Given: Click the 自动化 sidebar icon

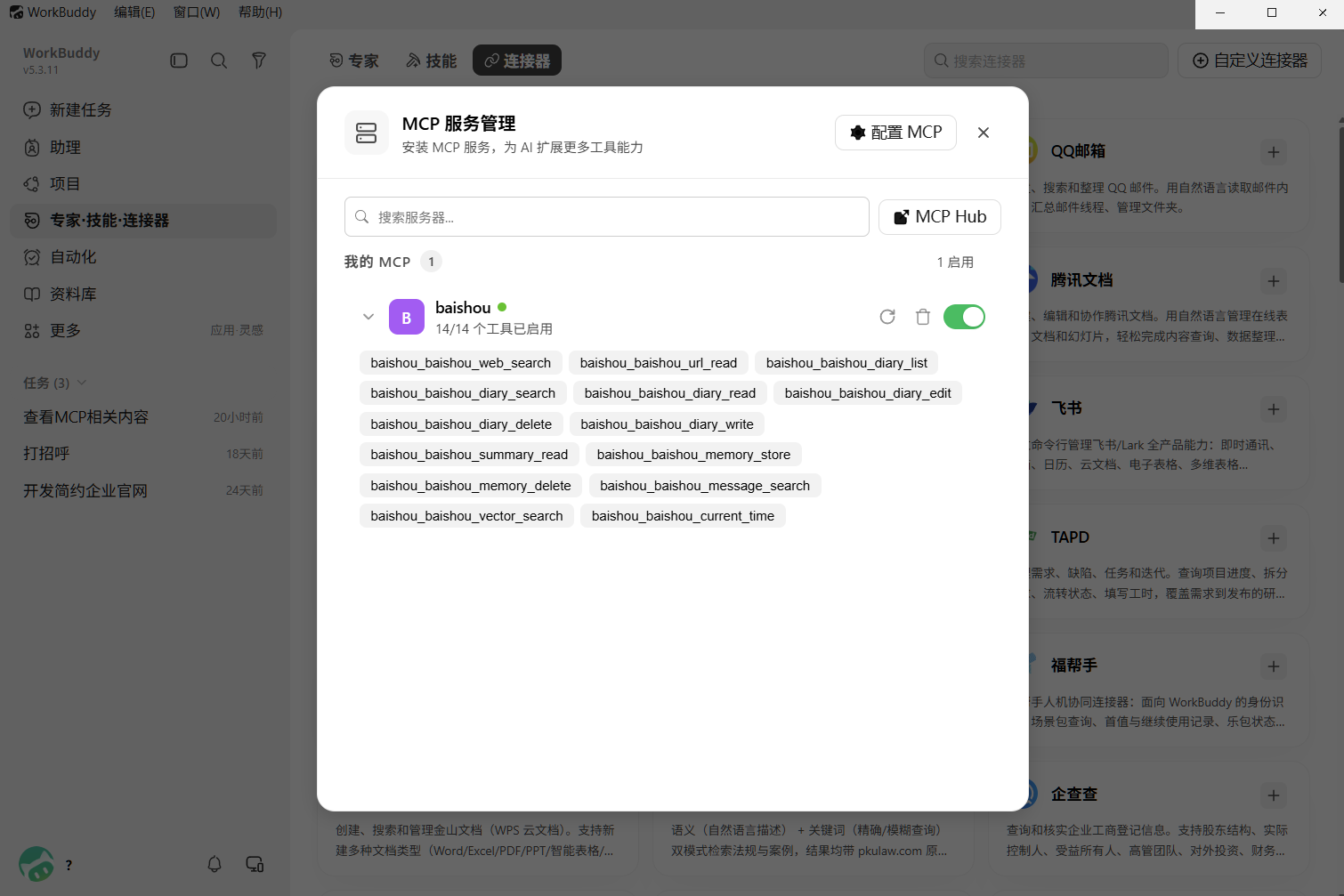Looking at the screenshot, I should point(32,257).
